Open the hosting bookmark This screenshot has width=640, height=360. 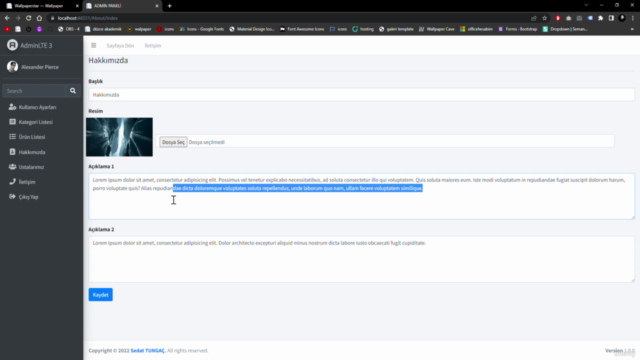click(x=363, y=29)
